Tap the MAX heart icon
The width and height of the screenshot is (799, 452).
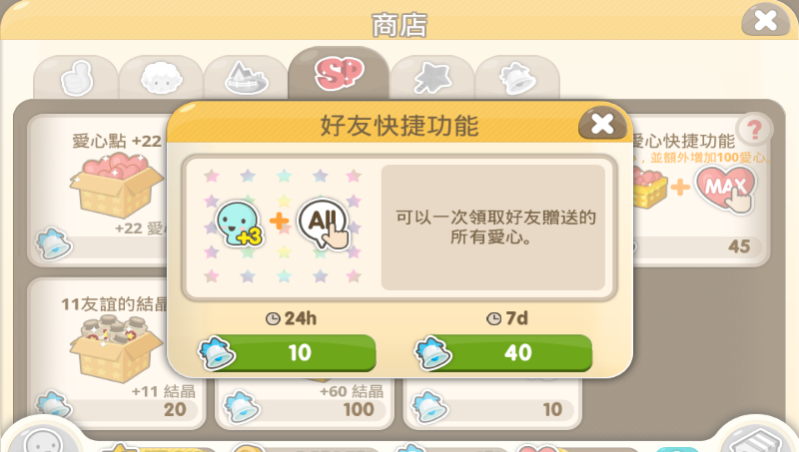[726, 189]
